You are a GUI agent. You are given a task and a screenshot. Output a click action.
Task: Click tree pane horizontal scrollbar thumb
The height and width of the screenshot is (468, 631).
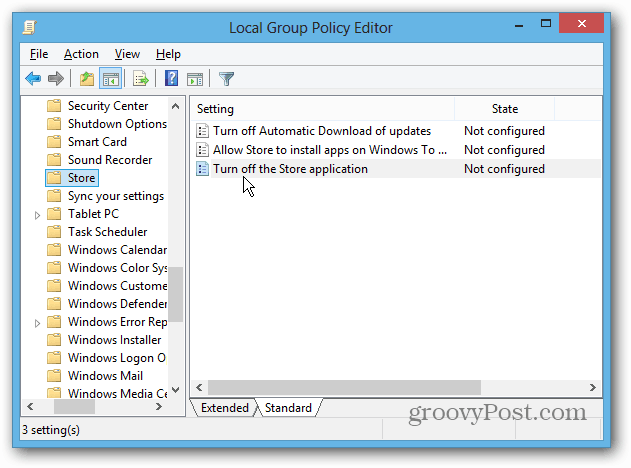click(74, 407)
